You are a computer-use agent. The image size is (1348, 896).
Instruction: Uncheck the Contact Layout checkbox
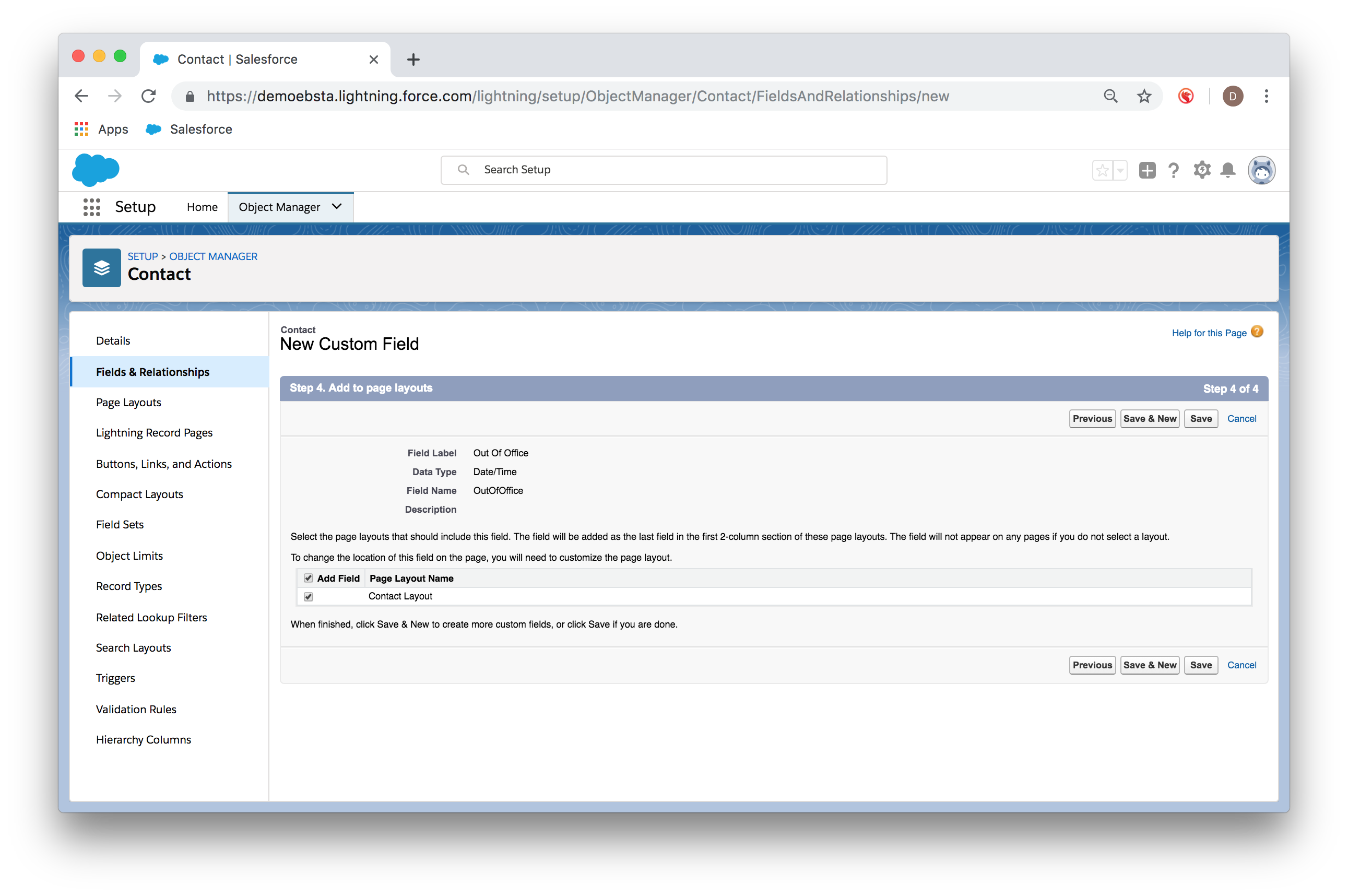click(x=309, y=596)
